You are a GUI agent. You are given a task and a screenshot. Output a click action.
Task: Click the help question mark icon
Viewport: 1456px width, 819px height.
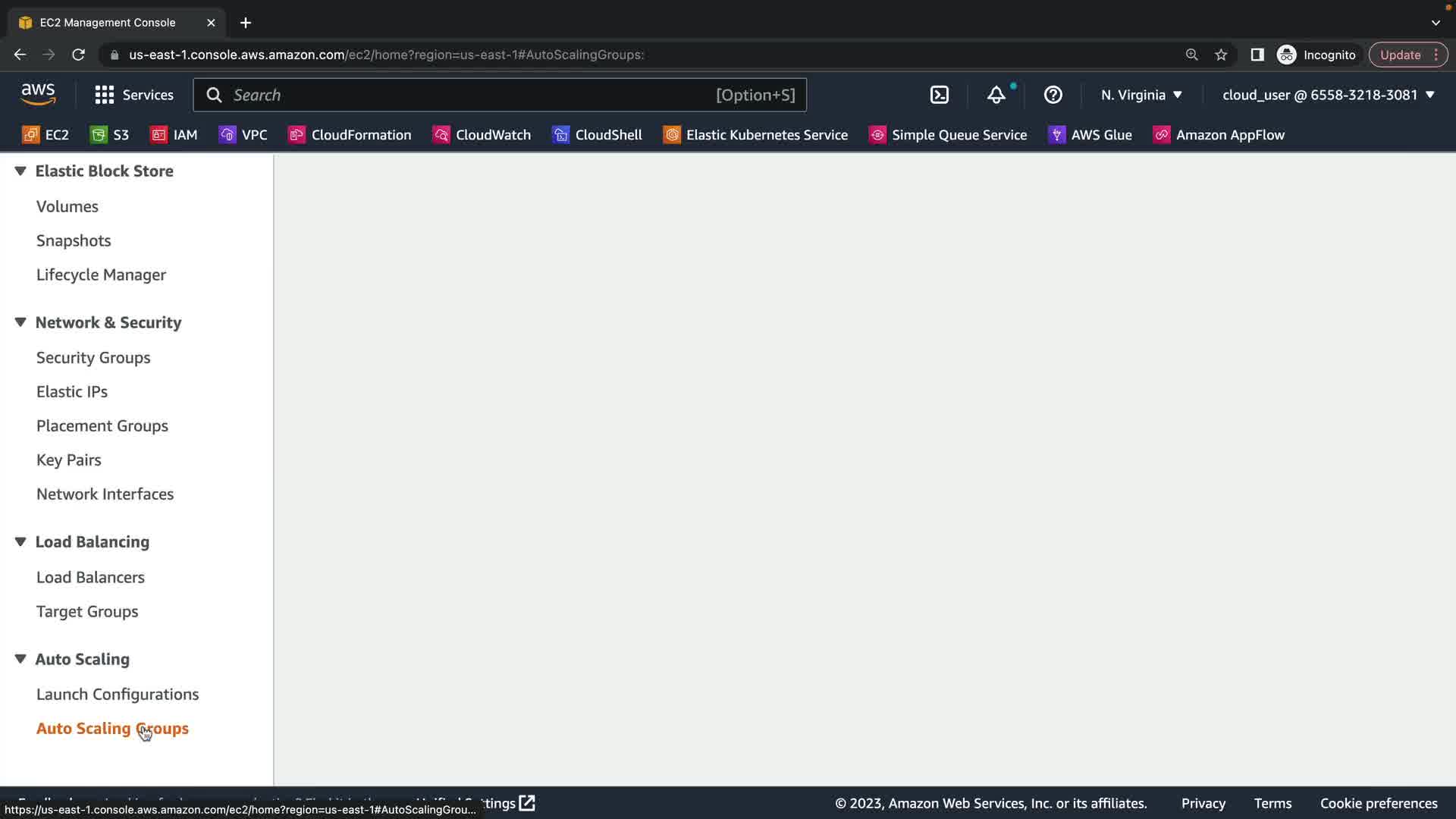coord(1053,95)
